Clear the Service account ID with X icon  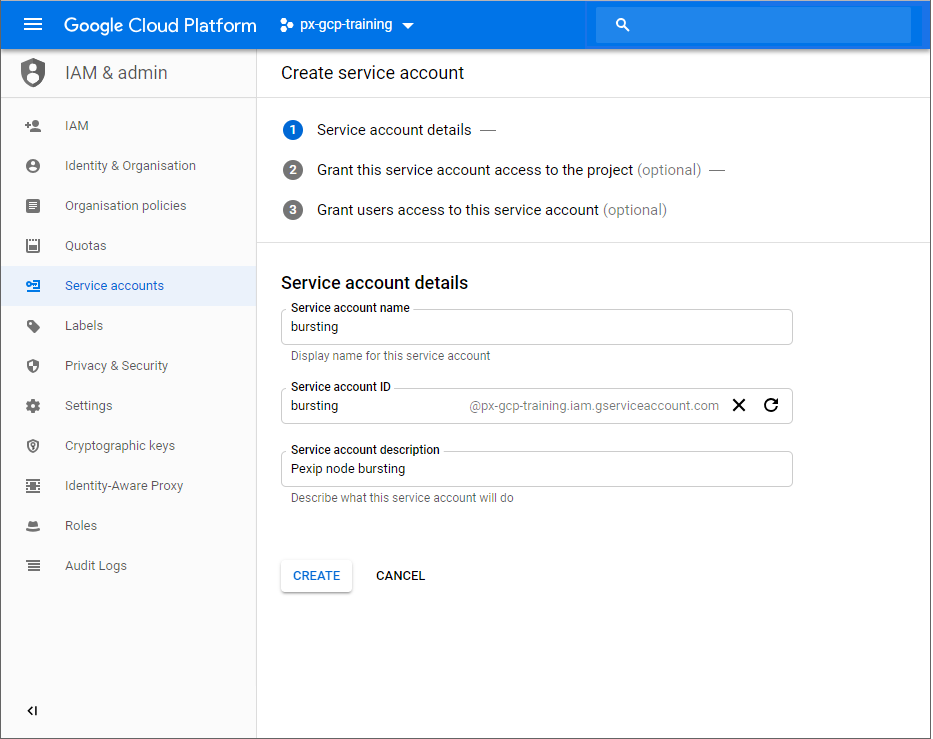point(739,405)
